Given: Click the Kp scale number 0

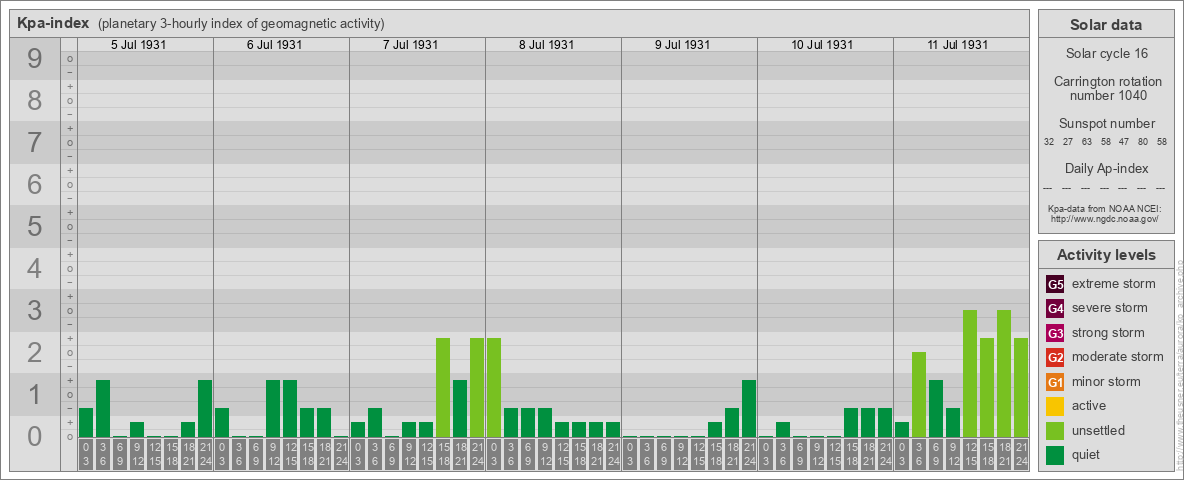Looking at the screenshot, I should pyautogui.click(x=34, y=436).
